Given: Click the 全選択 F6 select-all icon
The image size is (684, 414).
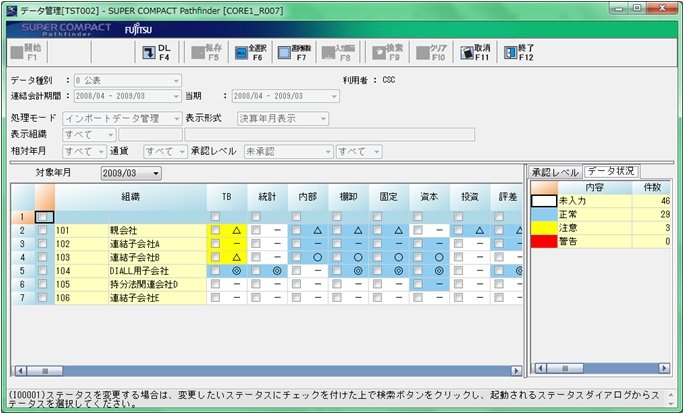Looking at the screenshot, I should (x=241, y=53).
